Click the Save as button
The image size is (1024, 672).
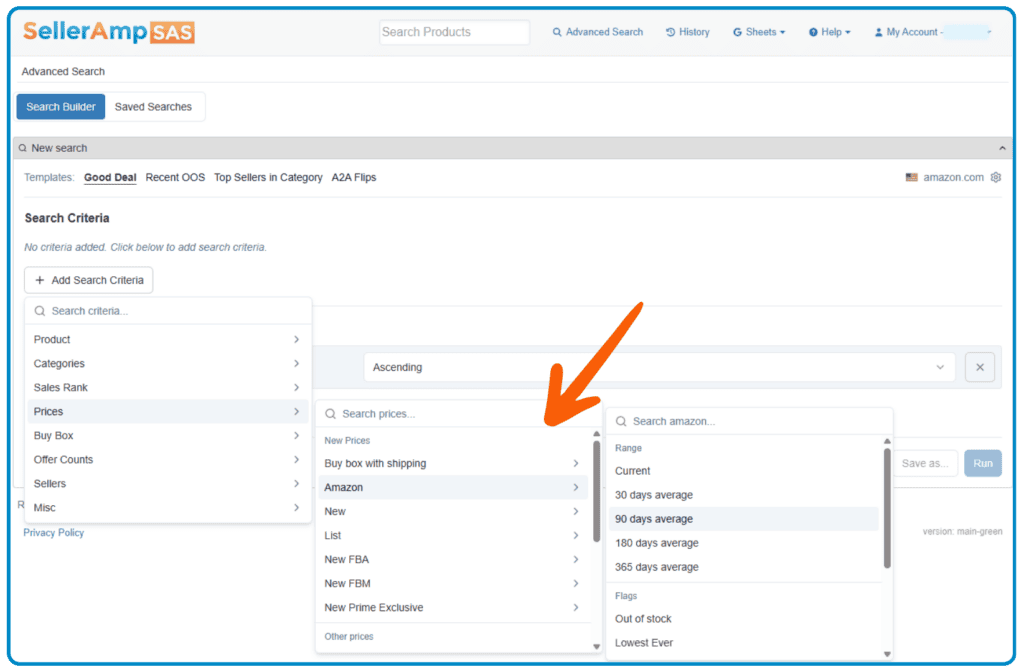(925, 464)
